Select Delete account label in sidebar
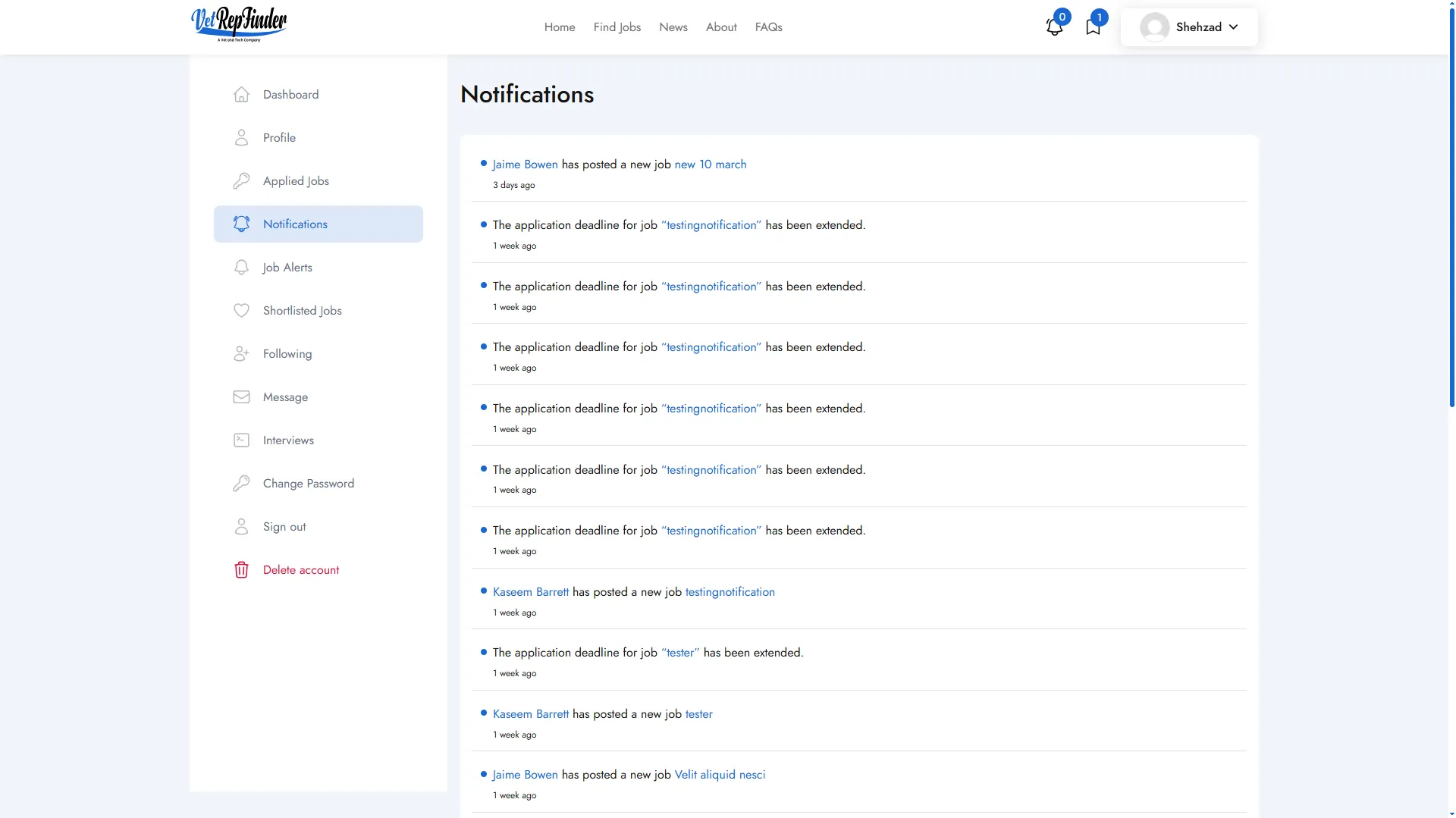 click(x=301, y=570)
